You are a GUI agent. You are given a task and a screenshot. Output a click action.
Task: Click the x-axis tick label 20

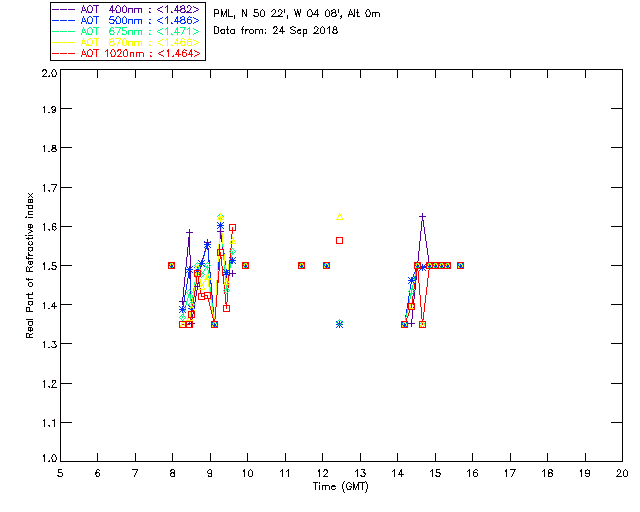pyautogui.click(x=622, y=473)
